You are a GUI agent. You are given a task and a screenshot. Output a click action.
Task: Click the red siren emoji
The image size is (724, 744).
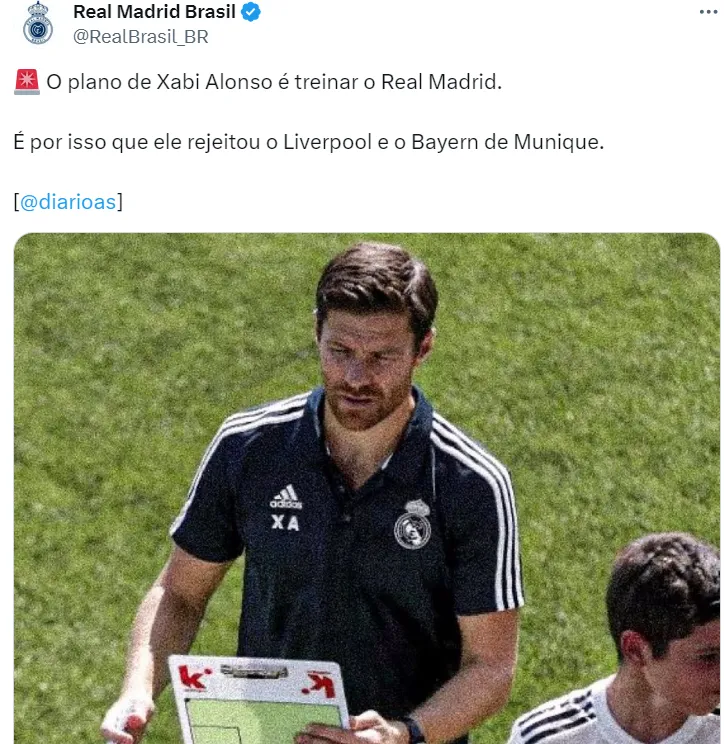click(27, 82)
